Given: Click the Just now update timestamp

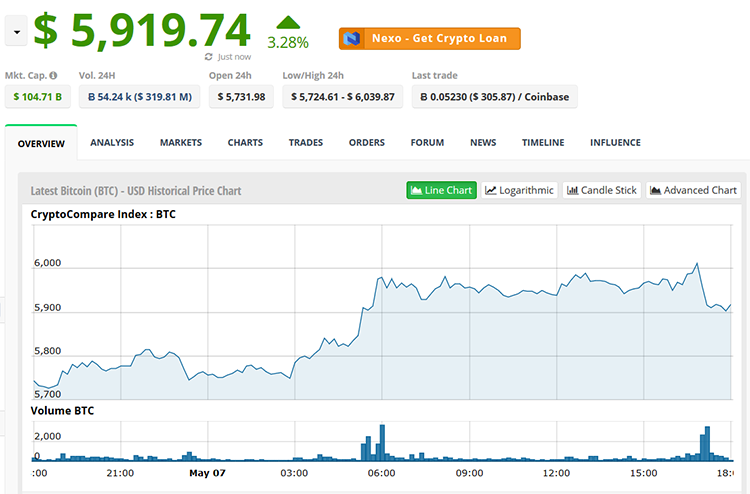Looking at the screenshot, I should pos(234,57).
